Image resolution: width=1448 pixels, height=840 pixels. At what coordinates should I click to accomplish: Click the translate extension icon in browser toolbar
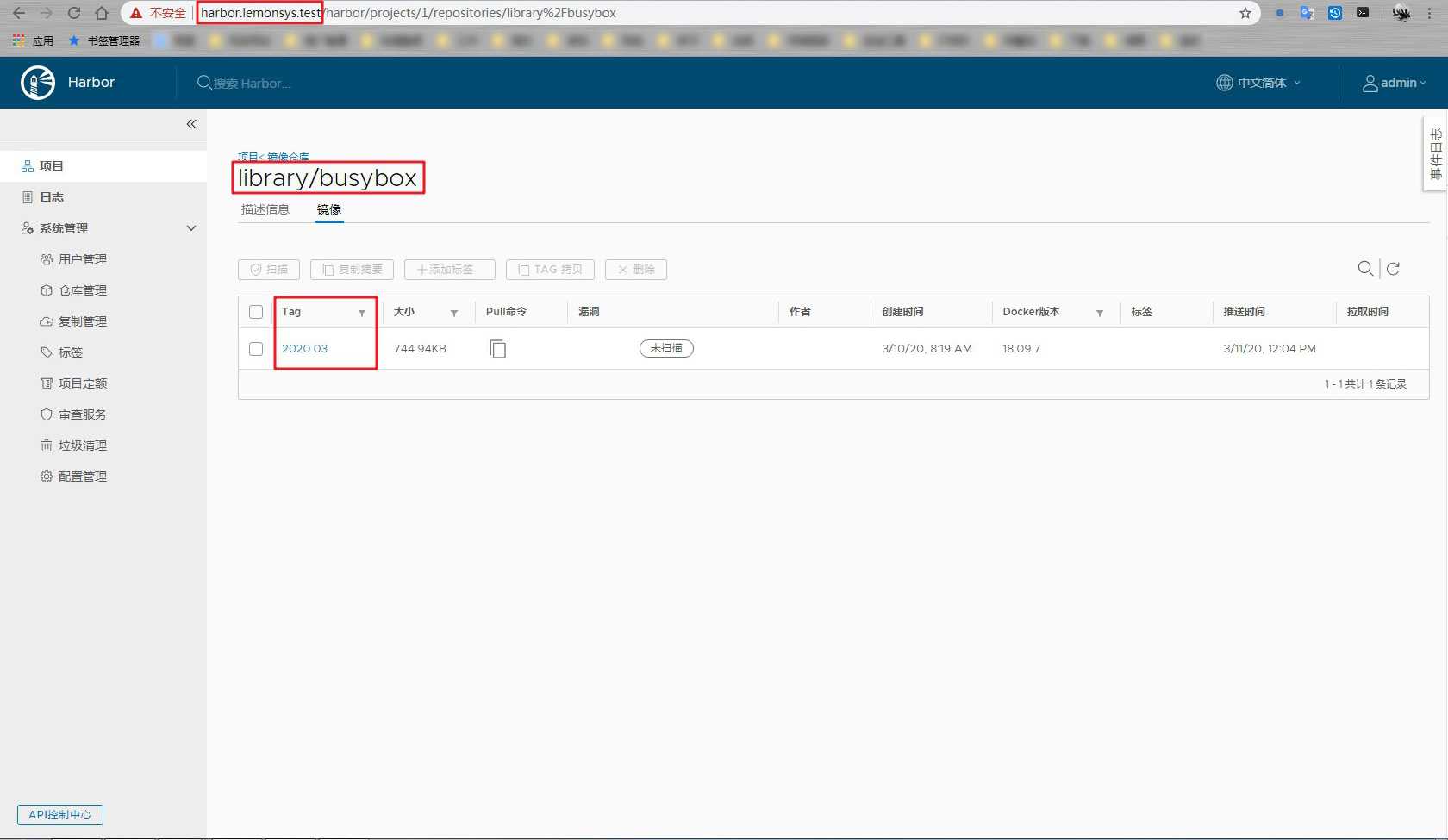tap(1308, 13)
